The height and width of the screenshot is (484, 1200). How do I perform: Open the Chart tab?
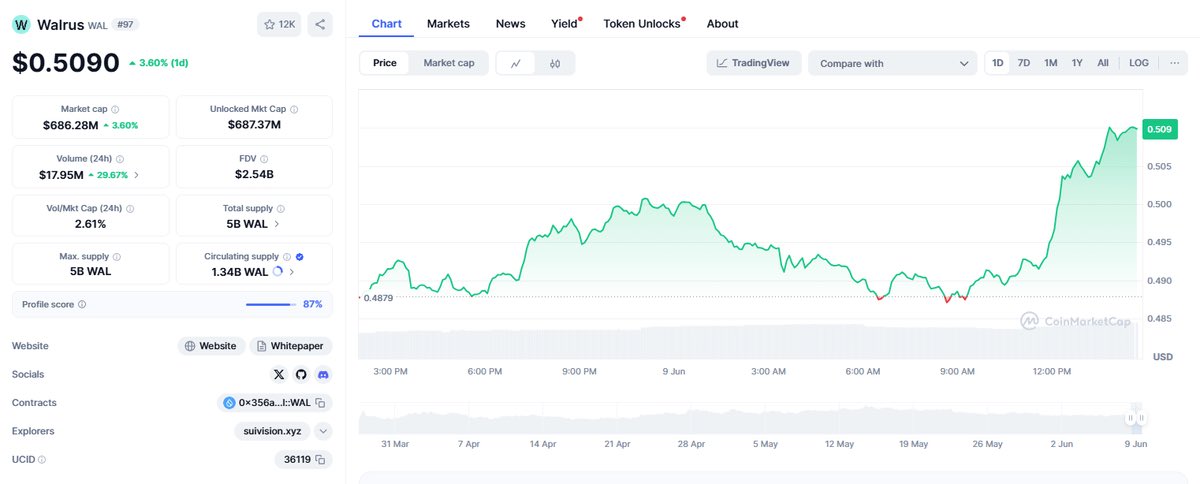pos(386,23)
